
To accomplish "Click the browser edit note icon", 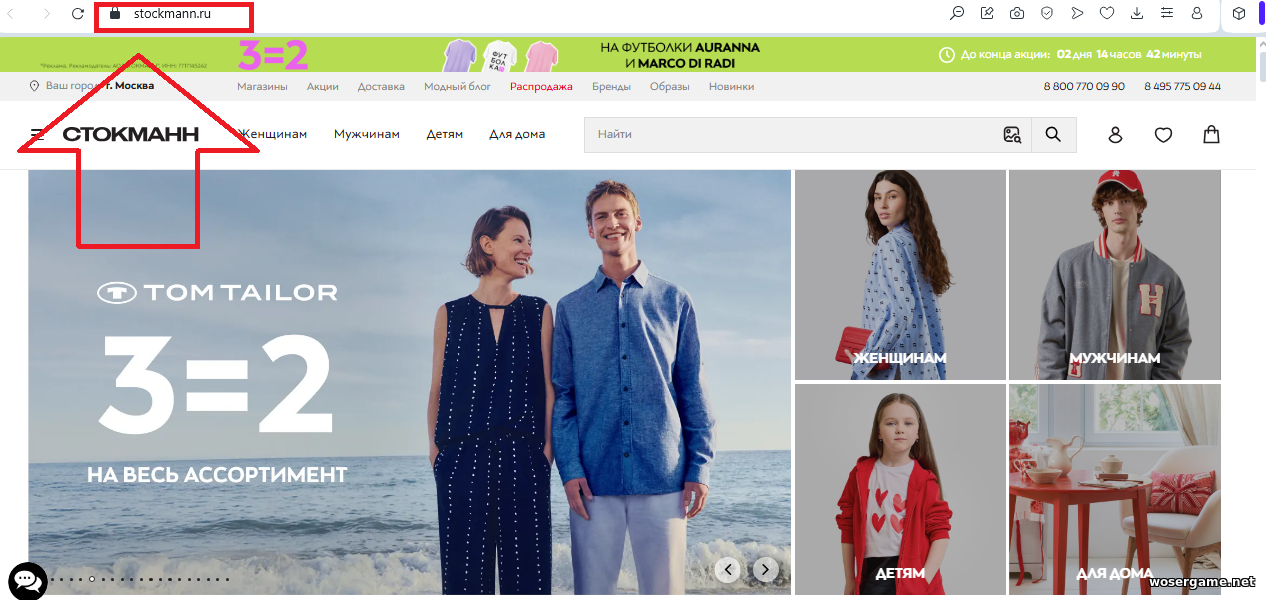I will pos(987,14).
